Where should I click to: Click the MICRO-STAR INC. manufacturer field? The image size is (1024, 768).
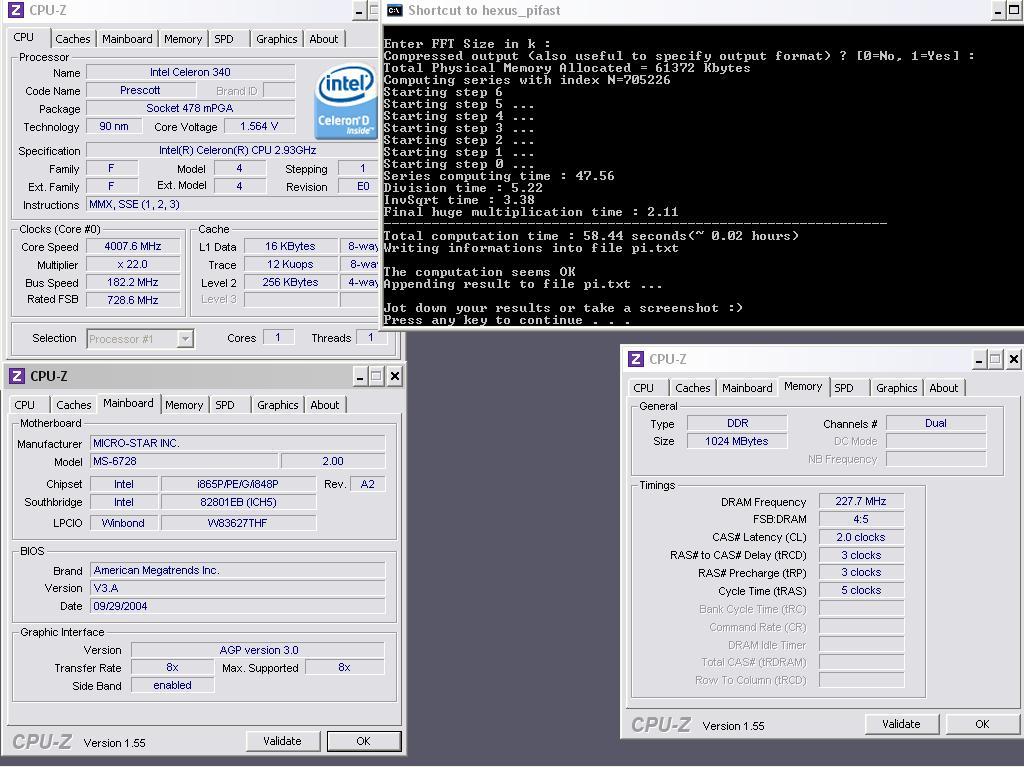click(237, 443)
